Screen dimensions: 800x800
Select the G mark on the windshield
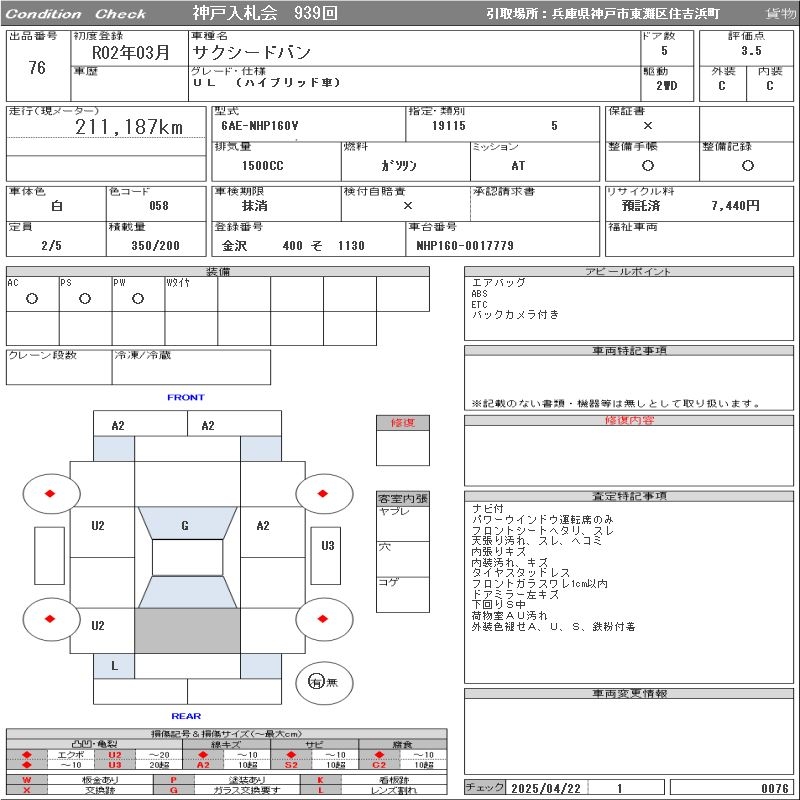tap(185, 526)
